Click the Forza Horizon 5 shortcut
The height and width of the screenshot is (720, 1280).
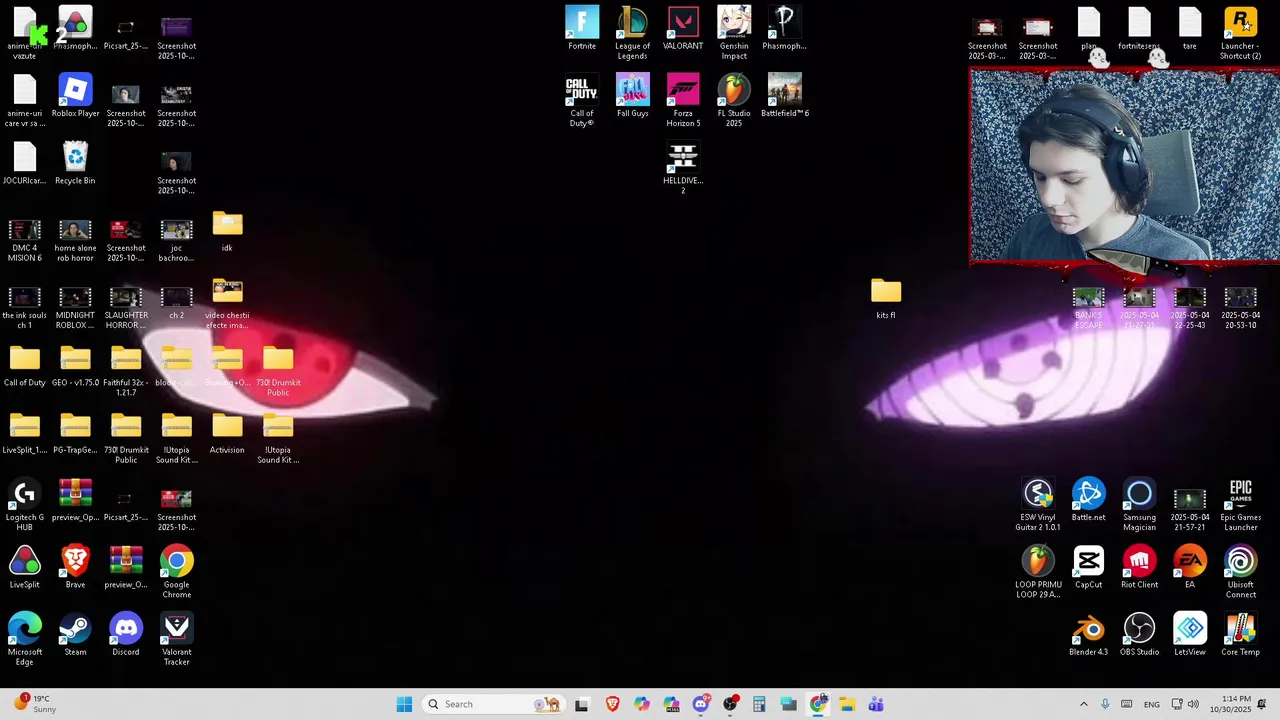point(683,101)
